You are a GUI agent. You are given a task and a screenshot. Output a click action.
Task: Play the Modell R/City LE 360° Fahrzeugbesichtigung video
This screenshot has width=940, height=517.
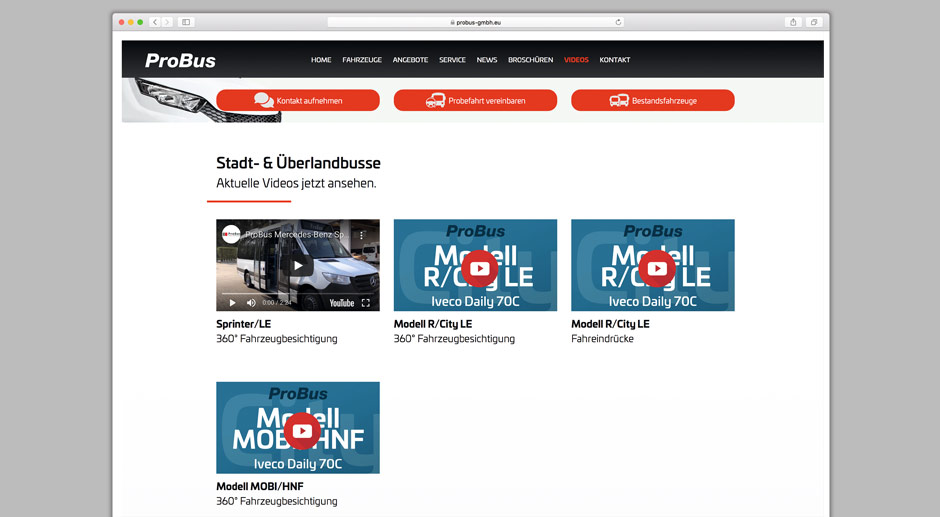(x=480, y=268)
